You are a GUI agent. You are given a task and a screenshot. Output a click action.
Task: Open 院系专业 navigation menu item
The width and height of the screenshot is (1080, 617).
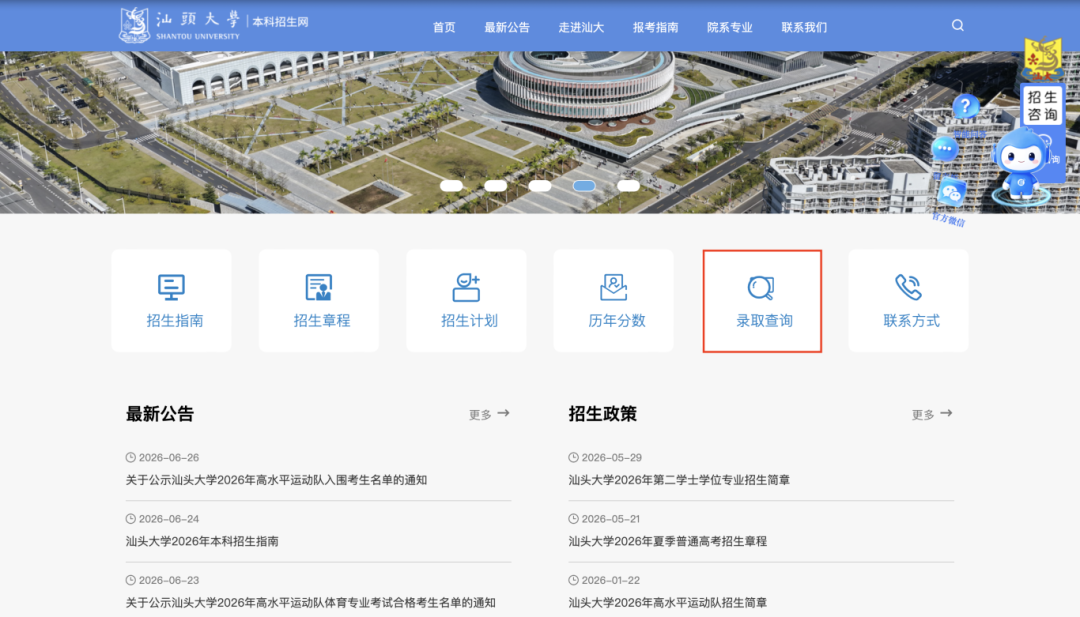[730, 28]
